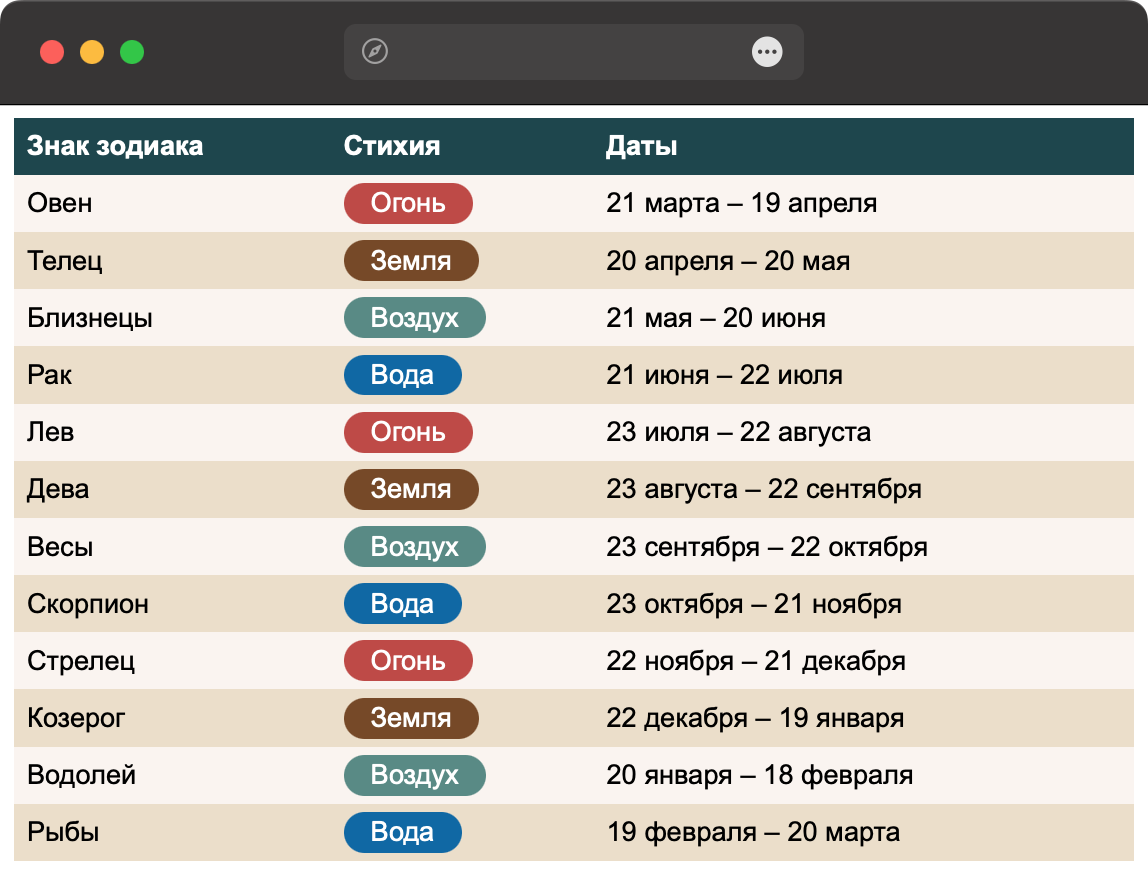Viewport: 1148px width, 894px height.
Task: Click the "Вода" badge for Скорпион
Action: pos(402,604)
